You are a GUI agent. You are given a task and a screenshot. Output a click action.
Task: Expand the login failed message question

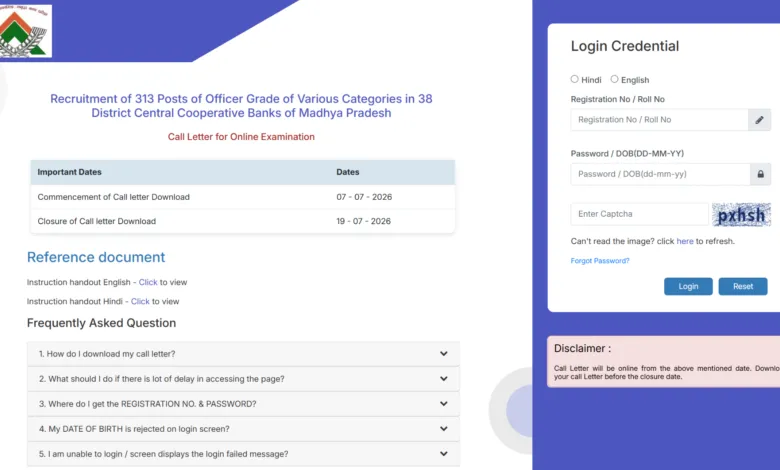pyautogui.click(x=243, y=454)
